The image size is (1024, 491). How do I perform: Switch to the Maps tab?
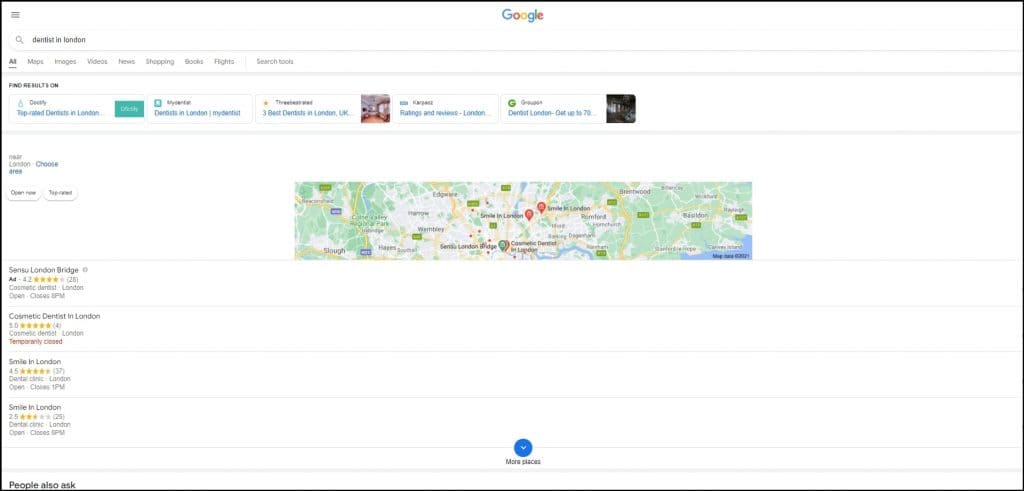(x=35, y=62)
